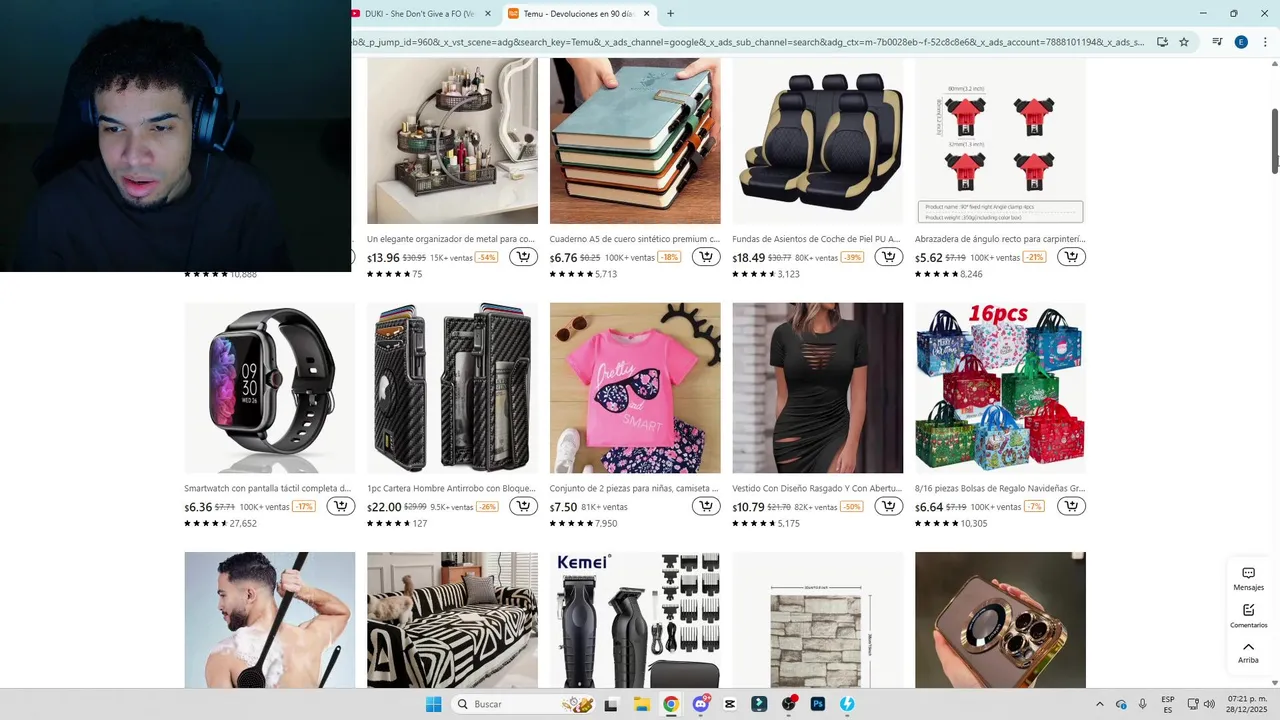Image resolution: width=1280 pixels, height=720 pixels.
Task: Close the Temu tab
Action: coord(647,14)
